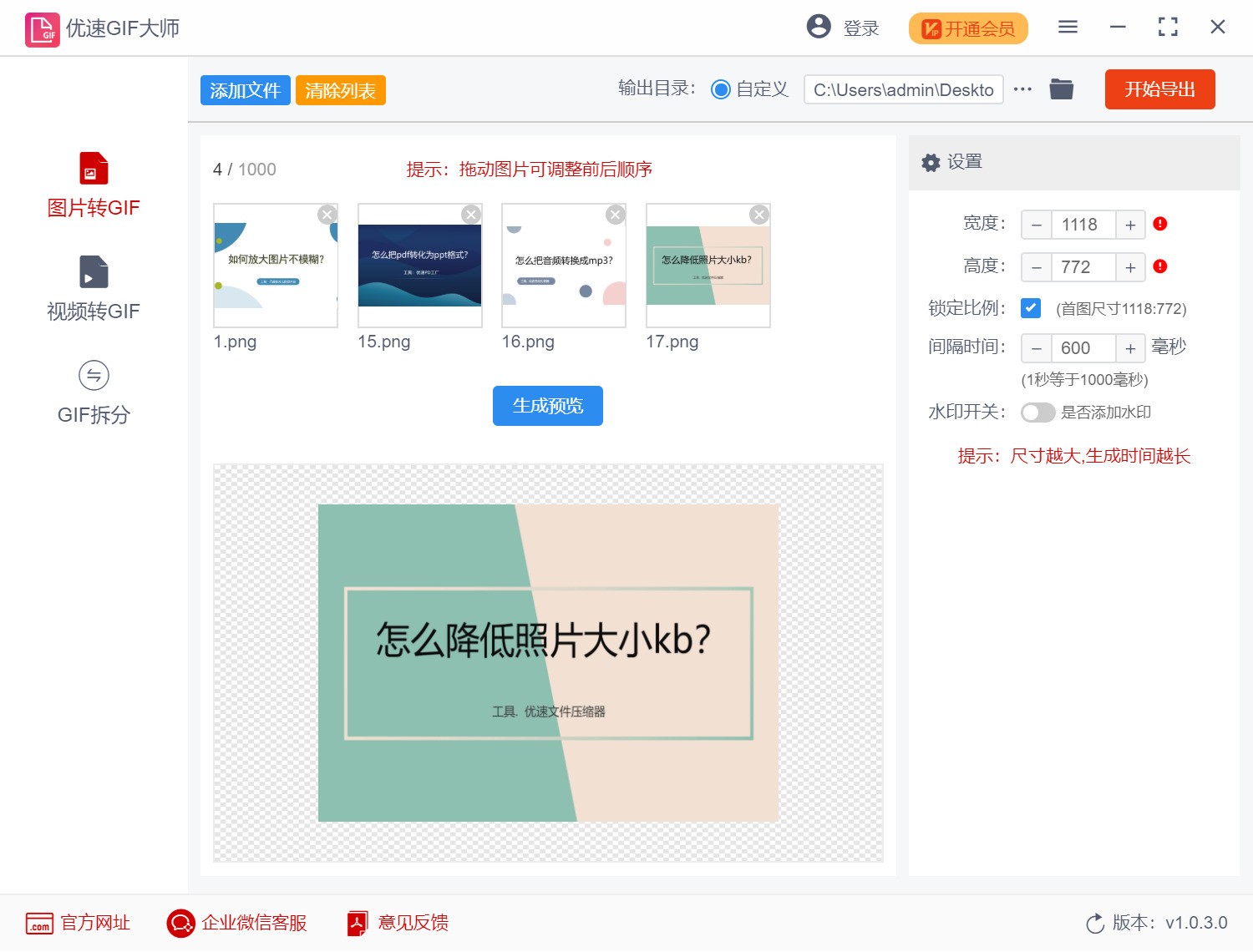This screenshot has height=952, width=1253.
Task: Remove 16.png with its close icon
Action: 616,215
